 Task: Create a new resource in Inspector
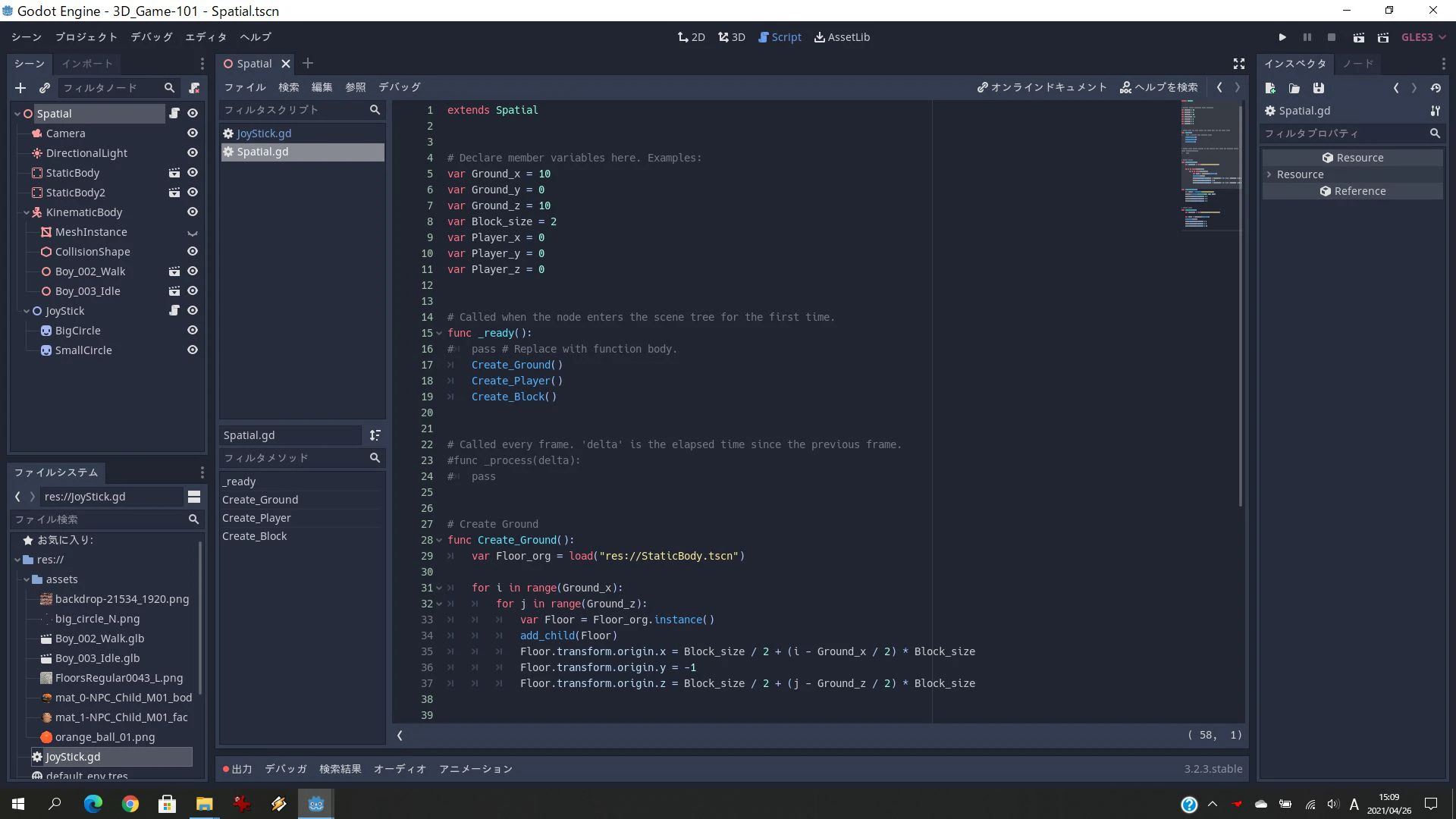(x=1270, y=88)
